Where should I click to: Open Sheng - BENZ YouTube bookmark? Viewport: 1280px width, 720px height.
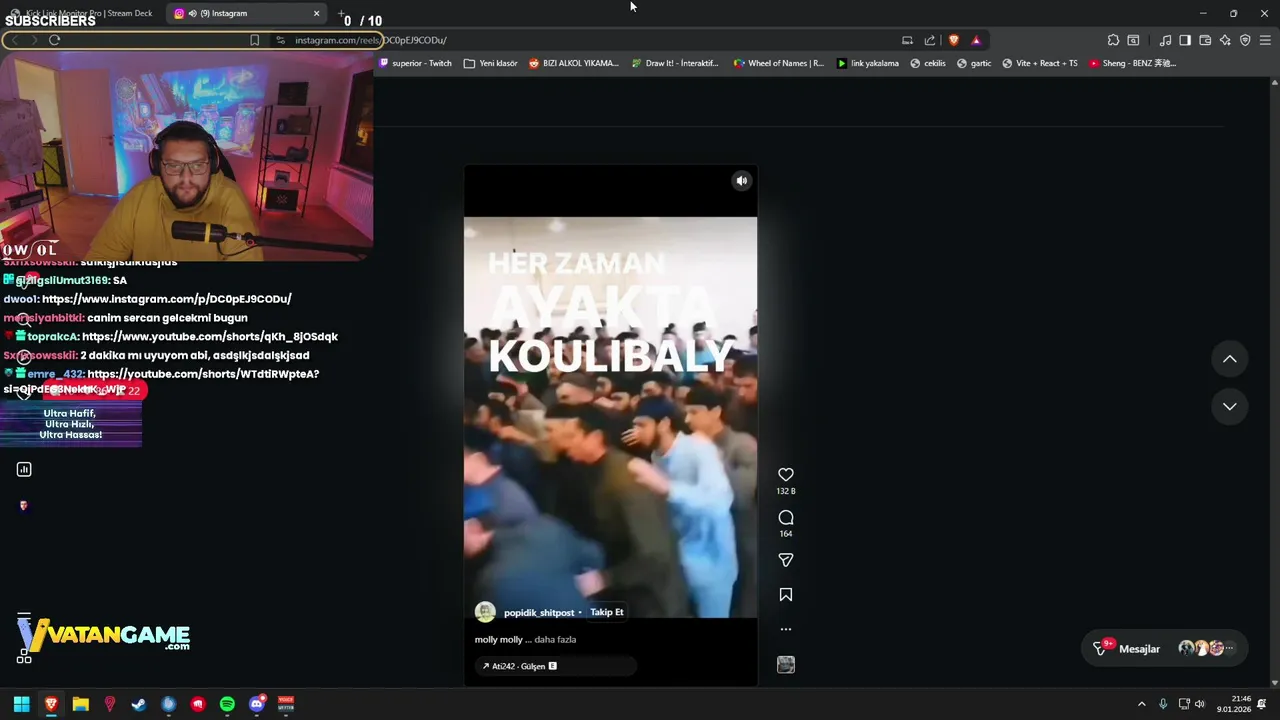pos(1132,63)
